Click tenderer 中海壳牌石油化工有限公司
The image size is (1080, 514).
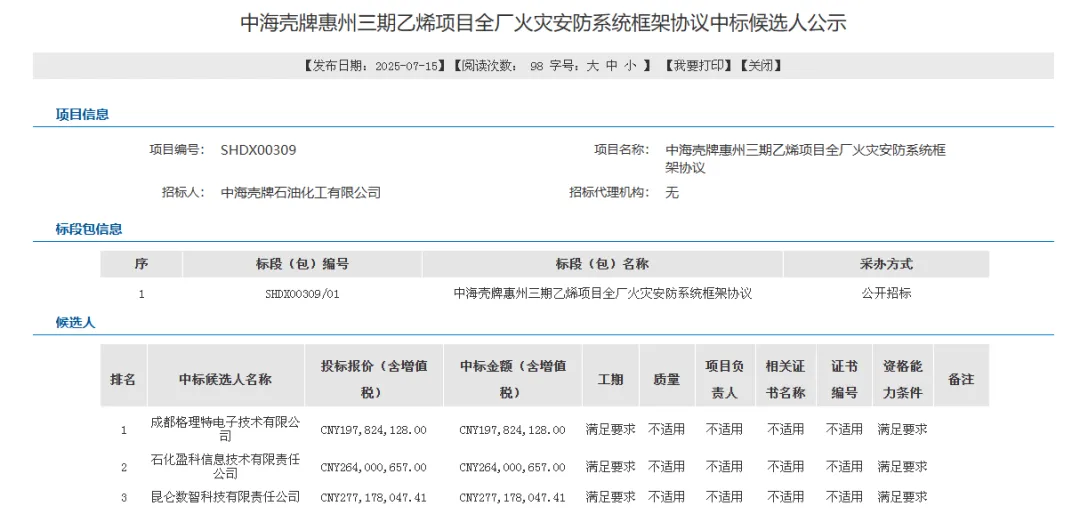click(300, 193)
